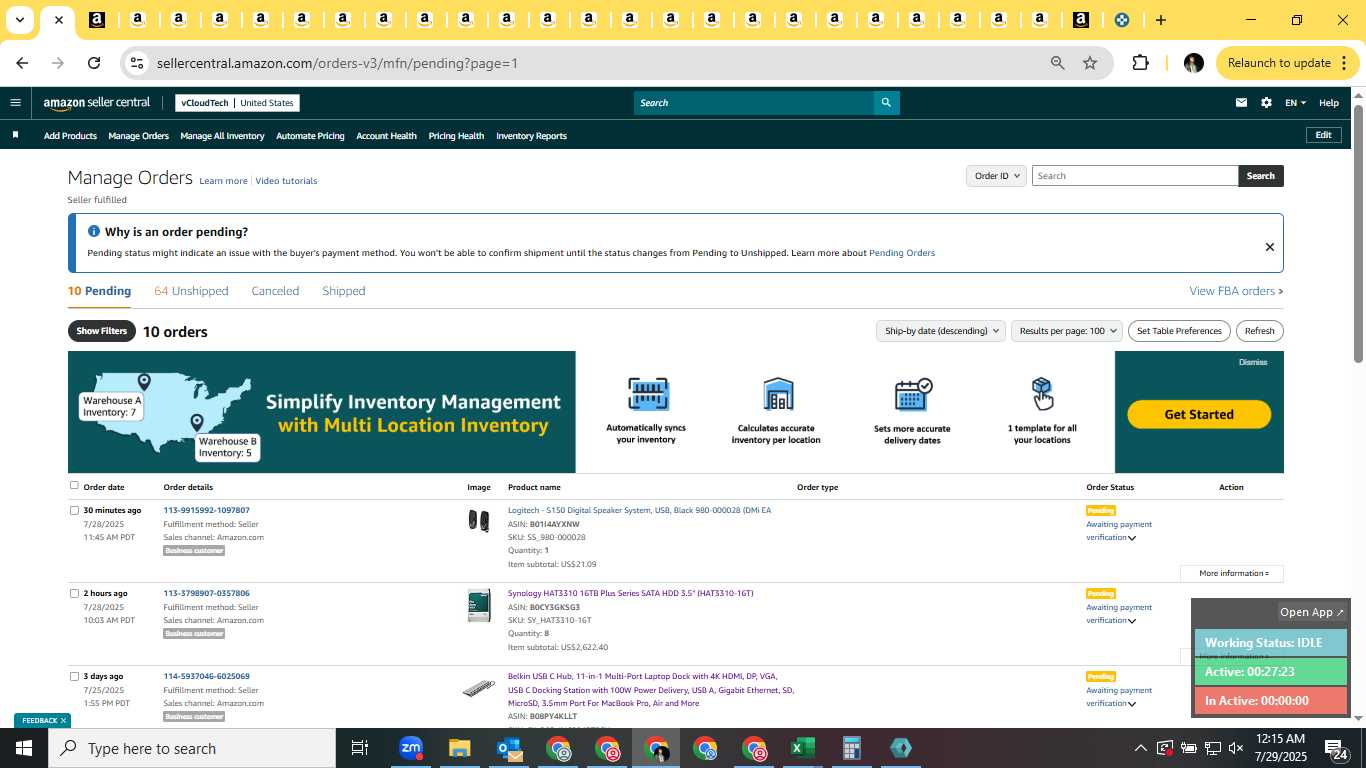This screenshot has width=1366, height=768.
Task: Open the browser extensions puzzle icon
Action: click(1140, 63)
